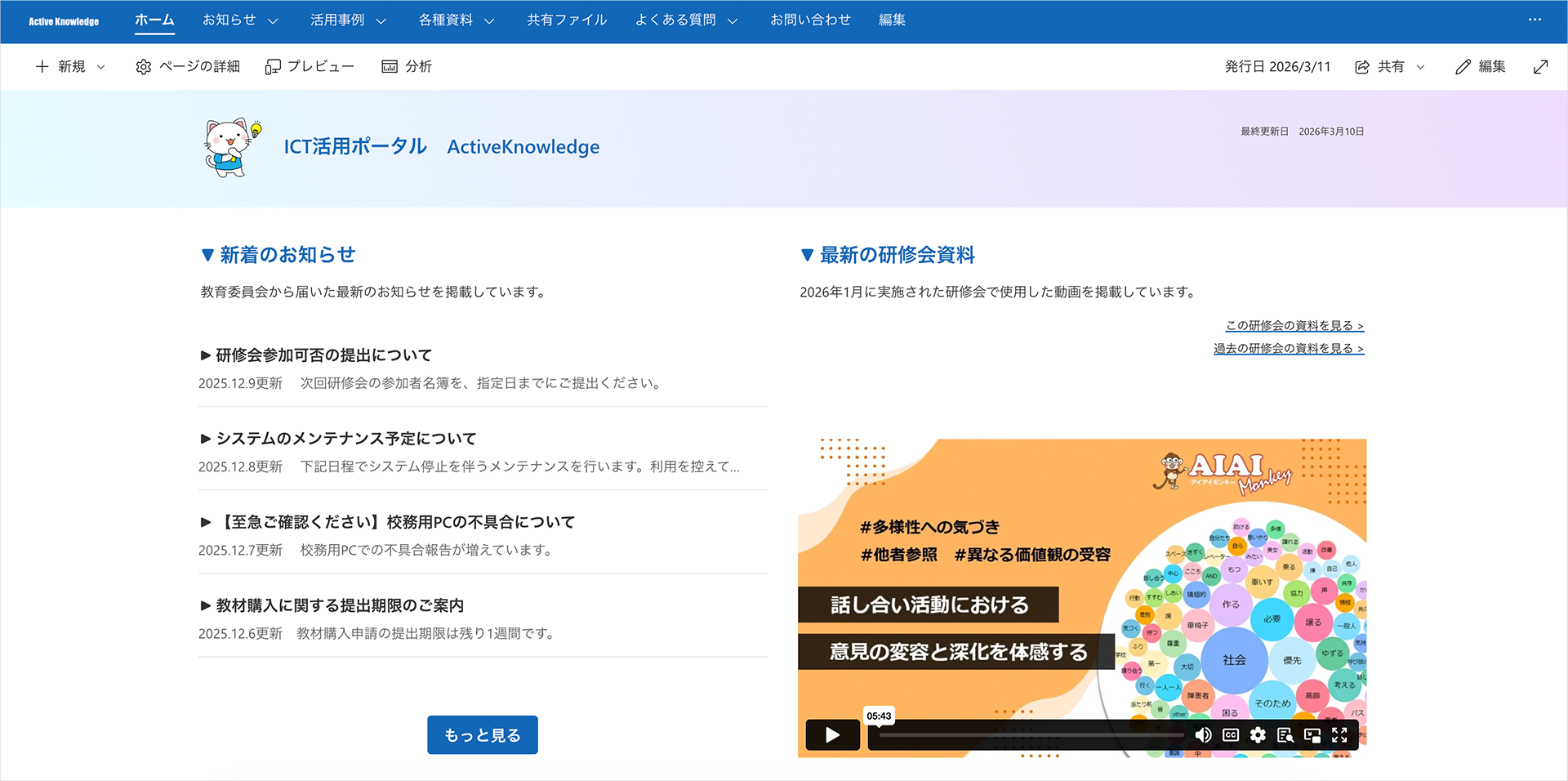Viewport: 1568px width, 781px height.
Task: Play the training video
Action: pos(832,735)
